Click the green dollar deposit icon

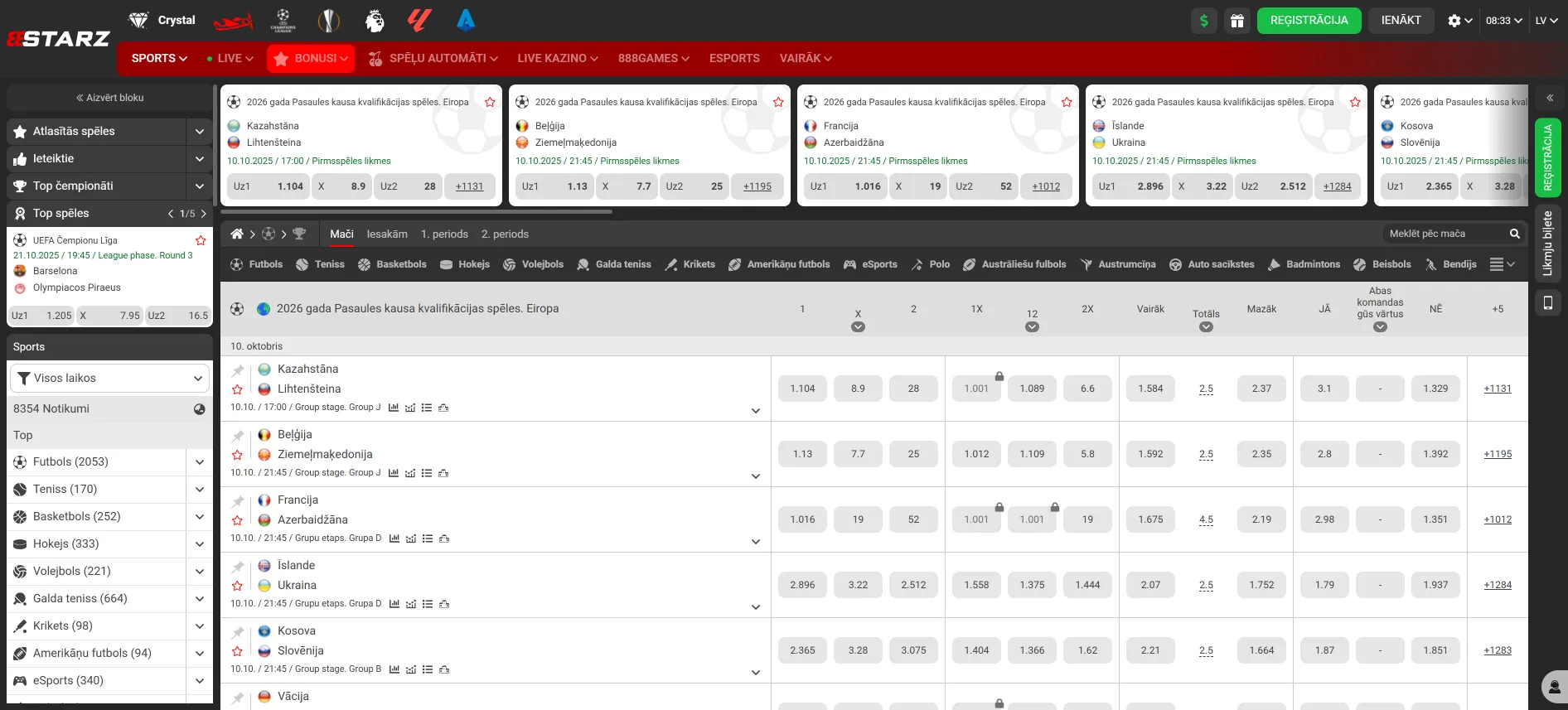point(1203,21)
